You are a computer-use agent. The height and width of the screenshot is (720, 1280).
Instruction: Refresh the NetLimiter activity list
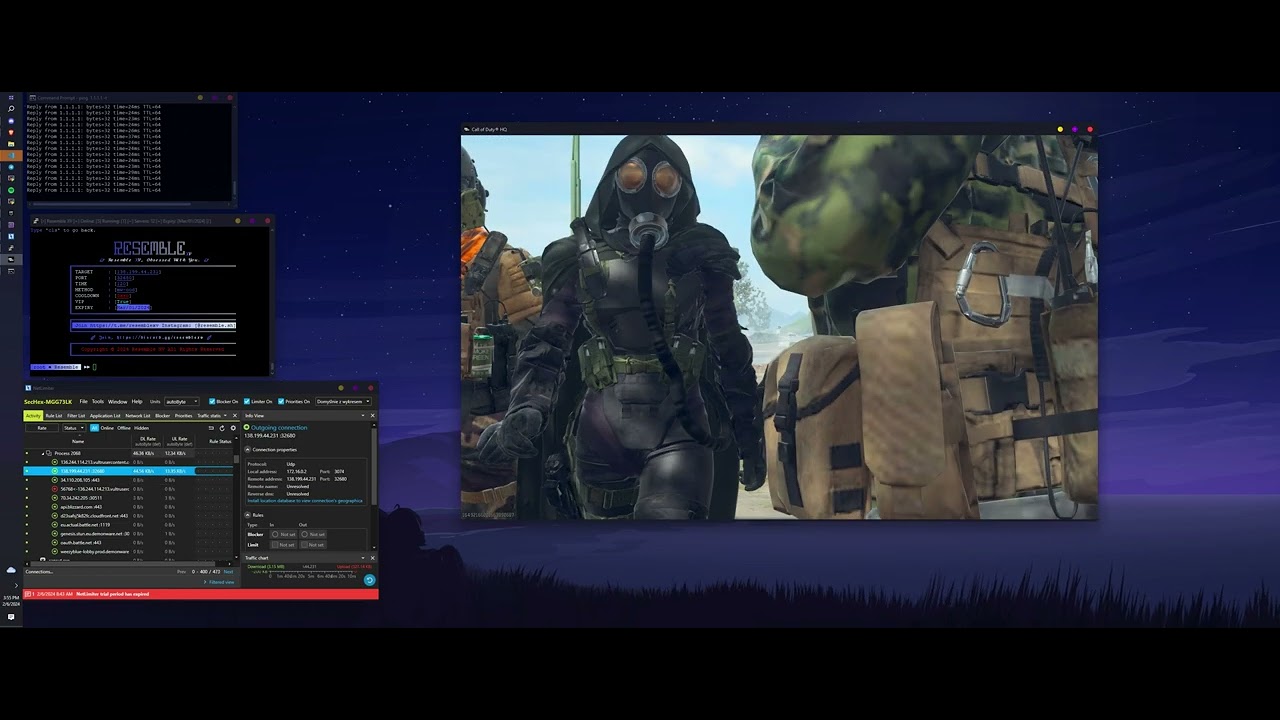coord(222,428)
